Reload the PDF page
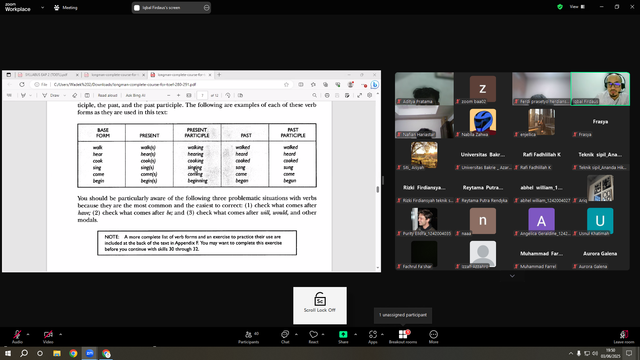Viewport: 640px width, 360px height. point(22,84)
